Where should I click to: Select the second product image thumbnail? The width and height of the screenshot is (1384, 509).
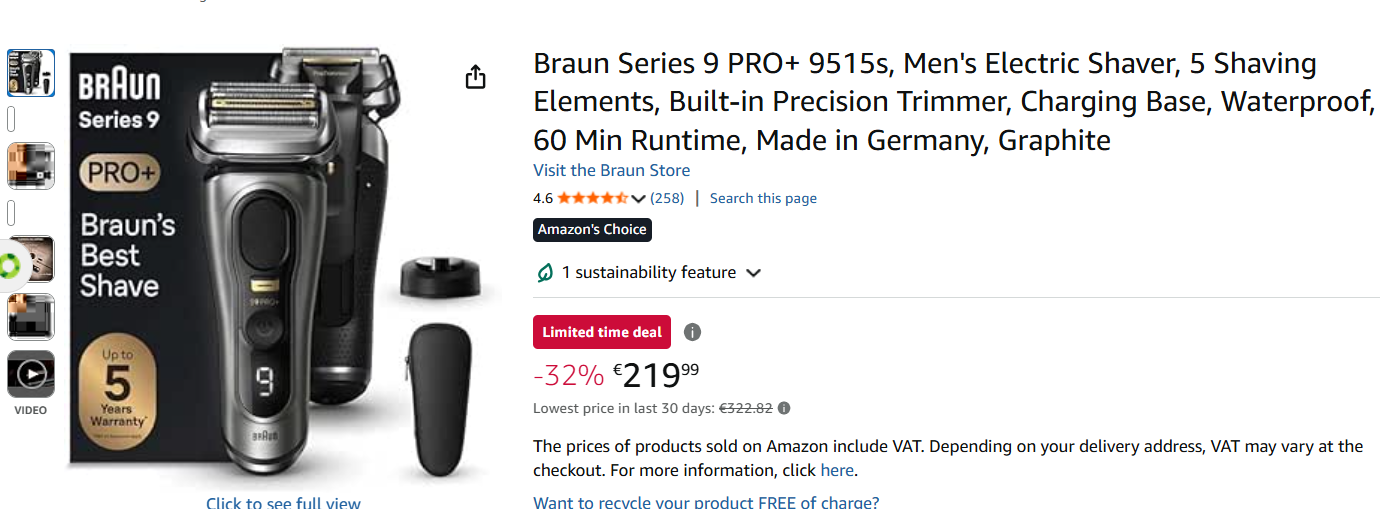[31, 166]
